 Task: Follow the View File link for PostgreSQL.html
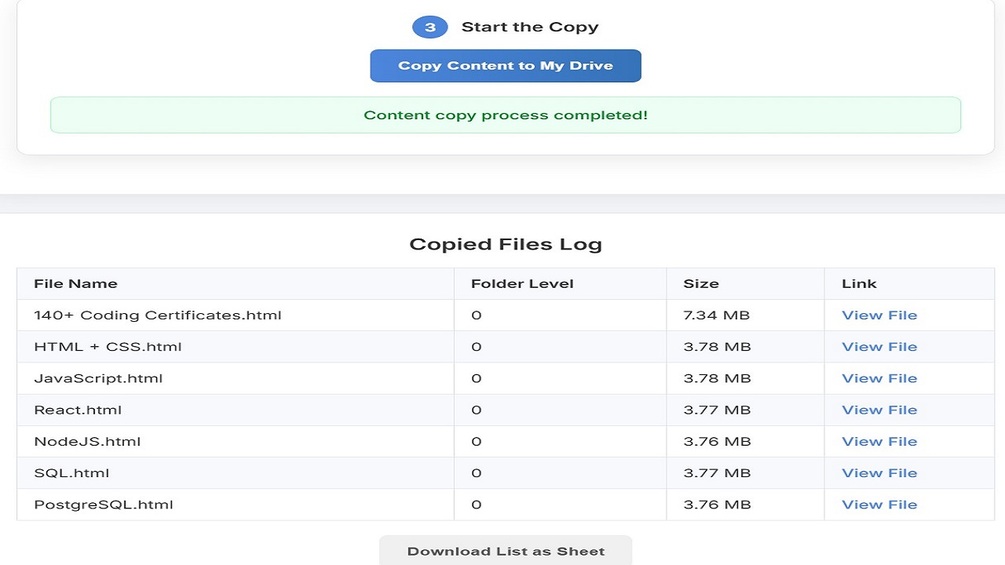coord(879,504)
